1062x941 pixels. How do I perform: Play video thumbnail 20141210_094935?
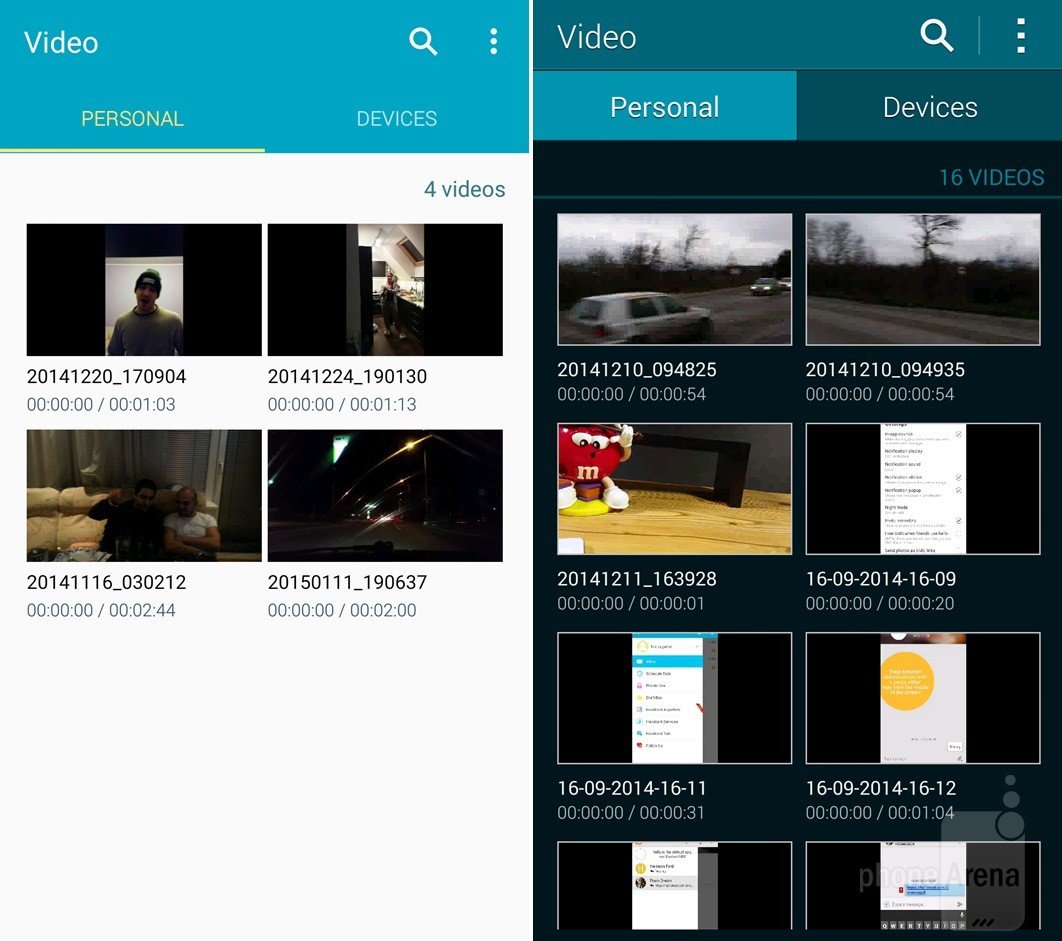[x=923, y=279]
